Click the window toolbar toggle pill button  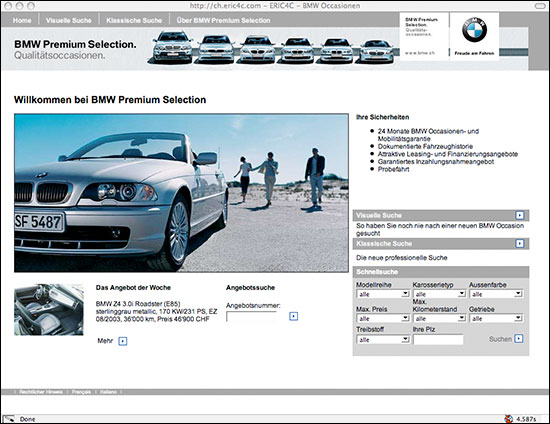pyautogui.click(x=540, y=6)
